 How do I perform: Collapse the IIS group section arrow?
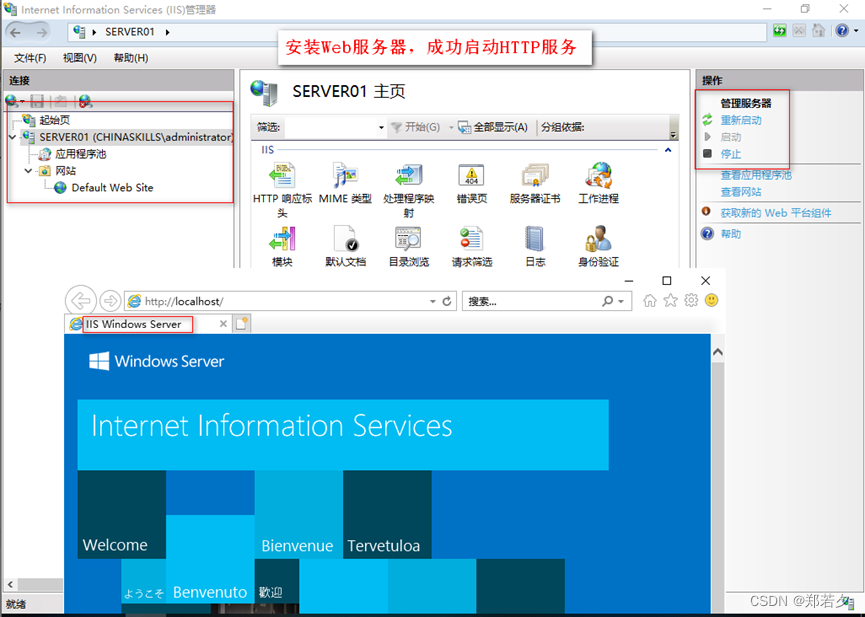[x=668, y=150]
